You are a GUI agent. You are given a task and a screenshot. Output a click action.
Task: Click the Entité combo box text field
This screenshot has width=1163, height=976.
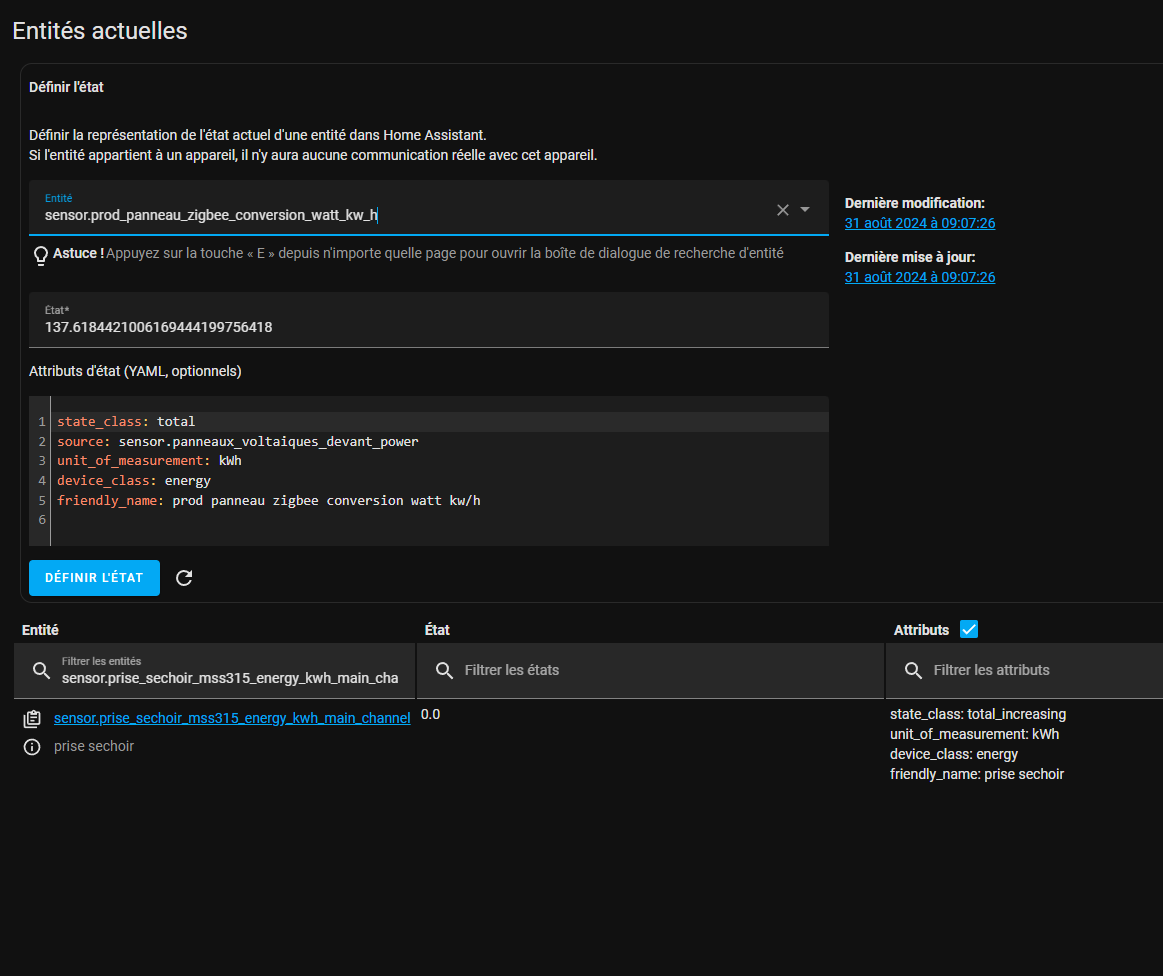400,214
